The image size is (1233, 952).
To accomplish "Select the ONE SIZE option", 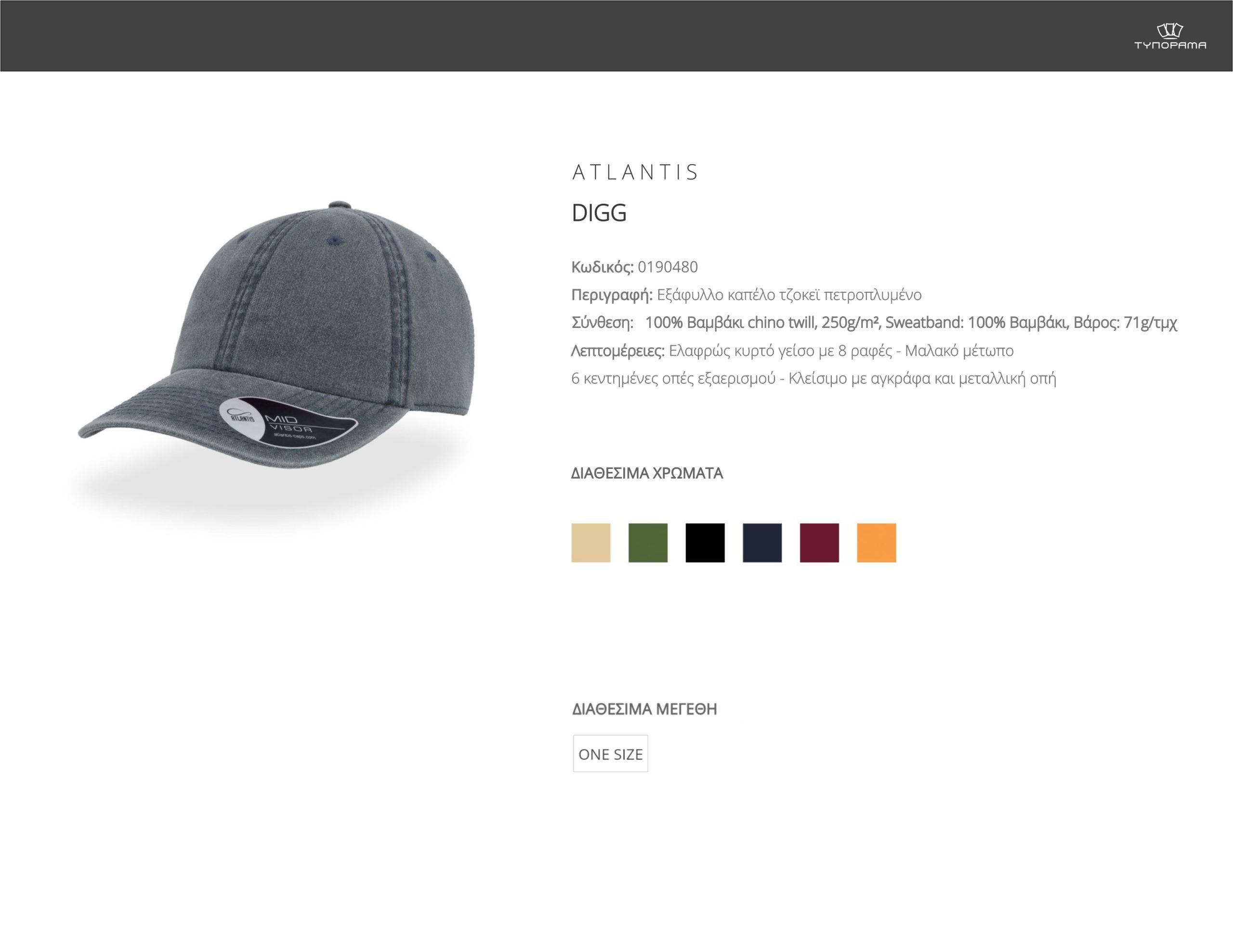I will pos(610,754).
